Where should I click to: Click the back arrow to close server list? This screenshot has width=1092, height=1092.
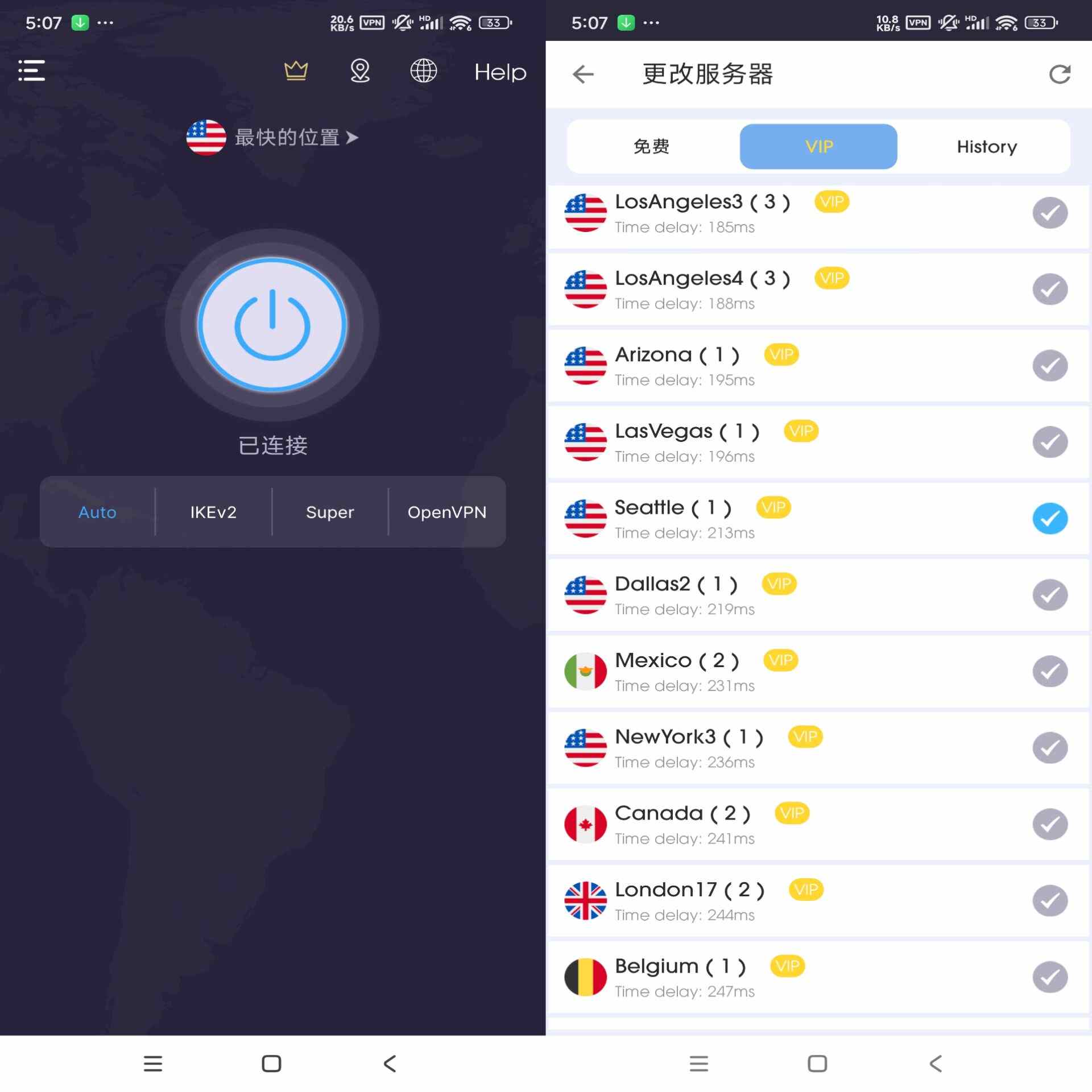point(581,73)
